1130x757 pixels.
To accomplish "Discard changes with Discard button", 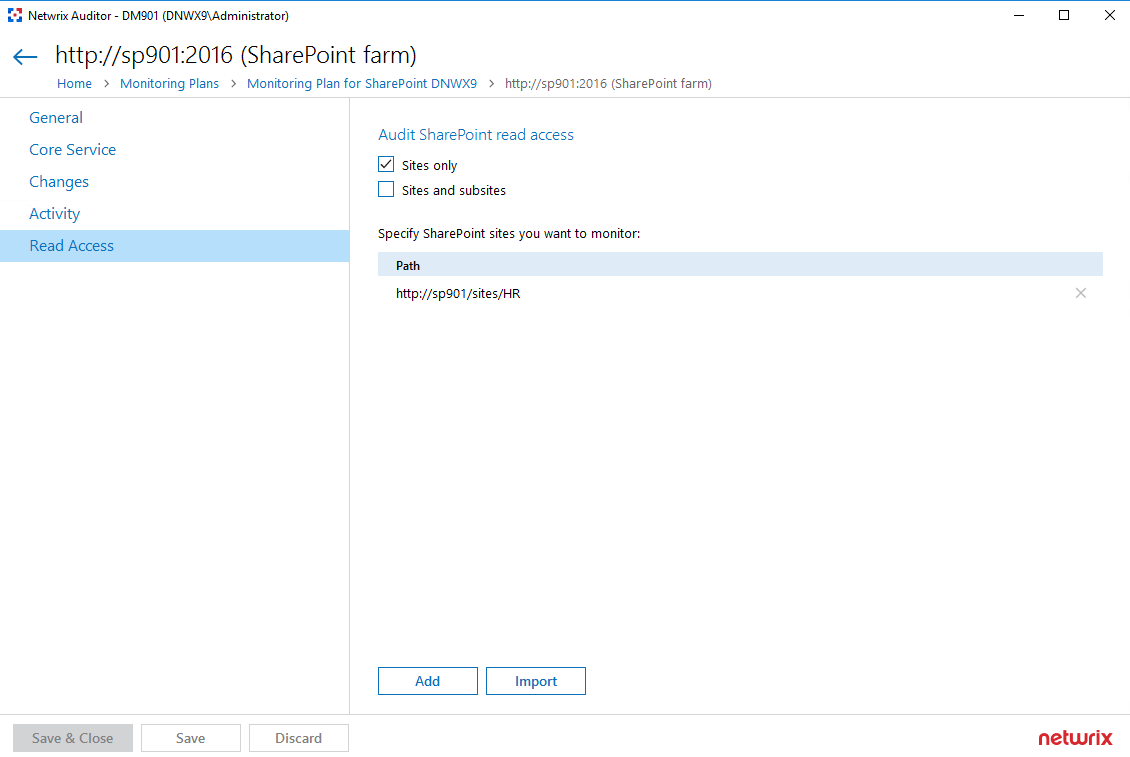I will coord(298,738).
